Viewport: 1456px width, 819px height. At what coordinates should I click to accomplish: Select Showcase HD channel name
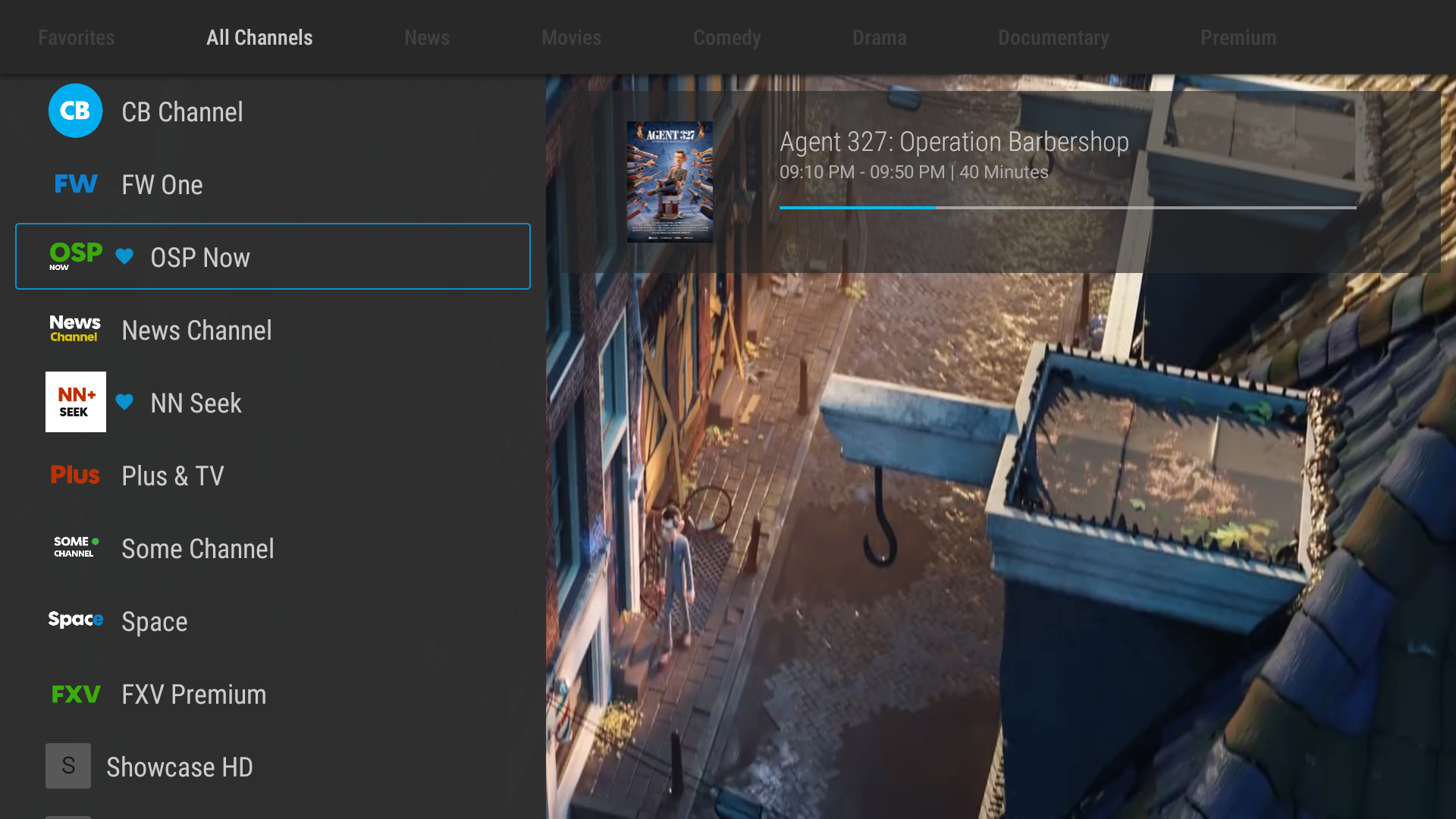180,767
